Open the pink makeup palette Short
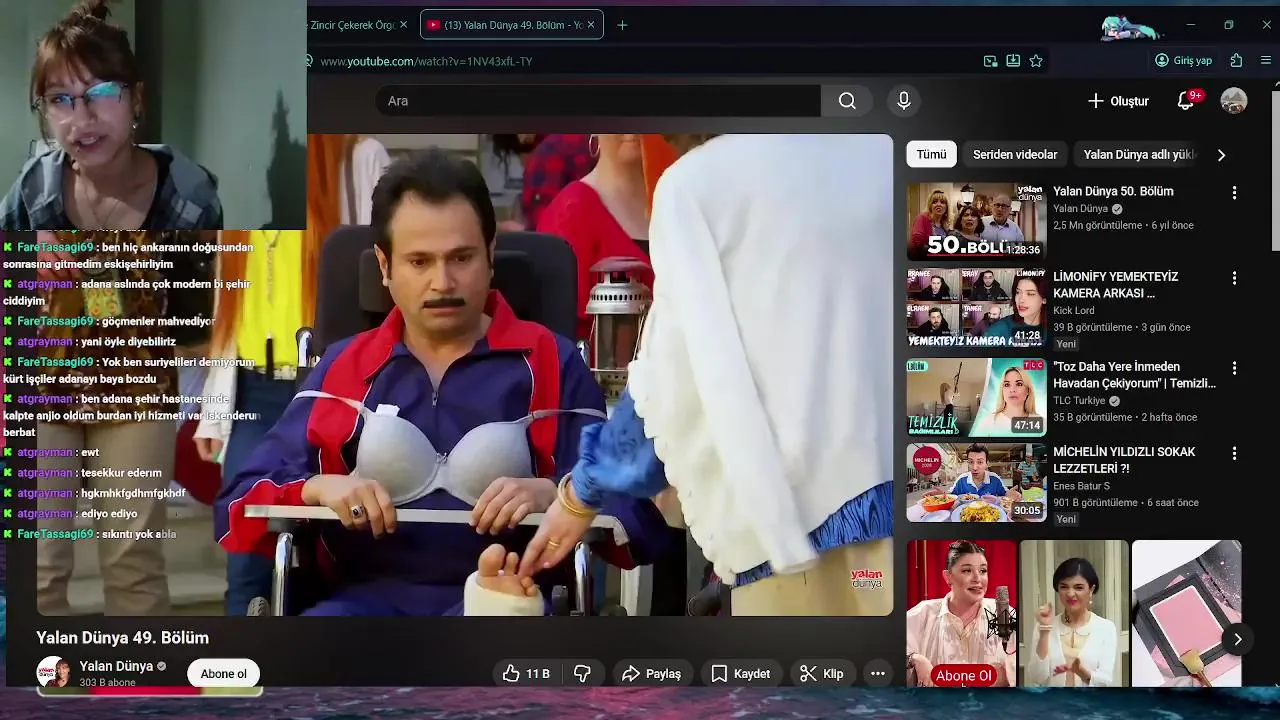This screenshot has height=720, width=1280. coord(1187,613)
